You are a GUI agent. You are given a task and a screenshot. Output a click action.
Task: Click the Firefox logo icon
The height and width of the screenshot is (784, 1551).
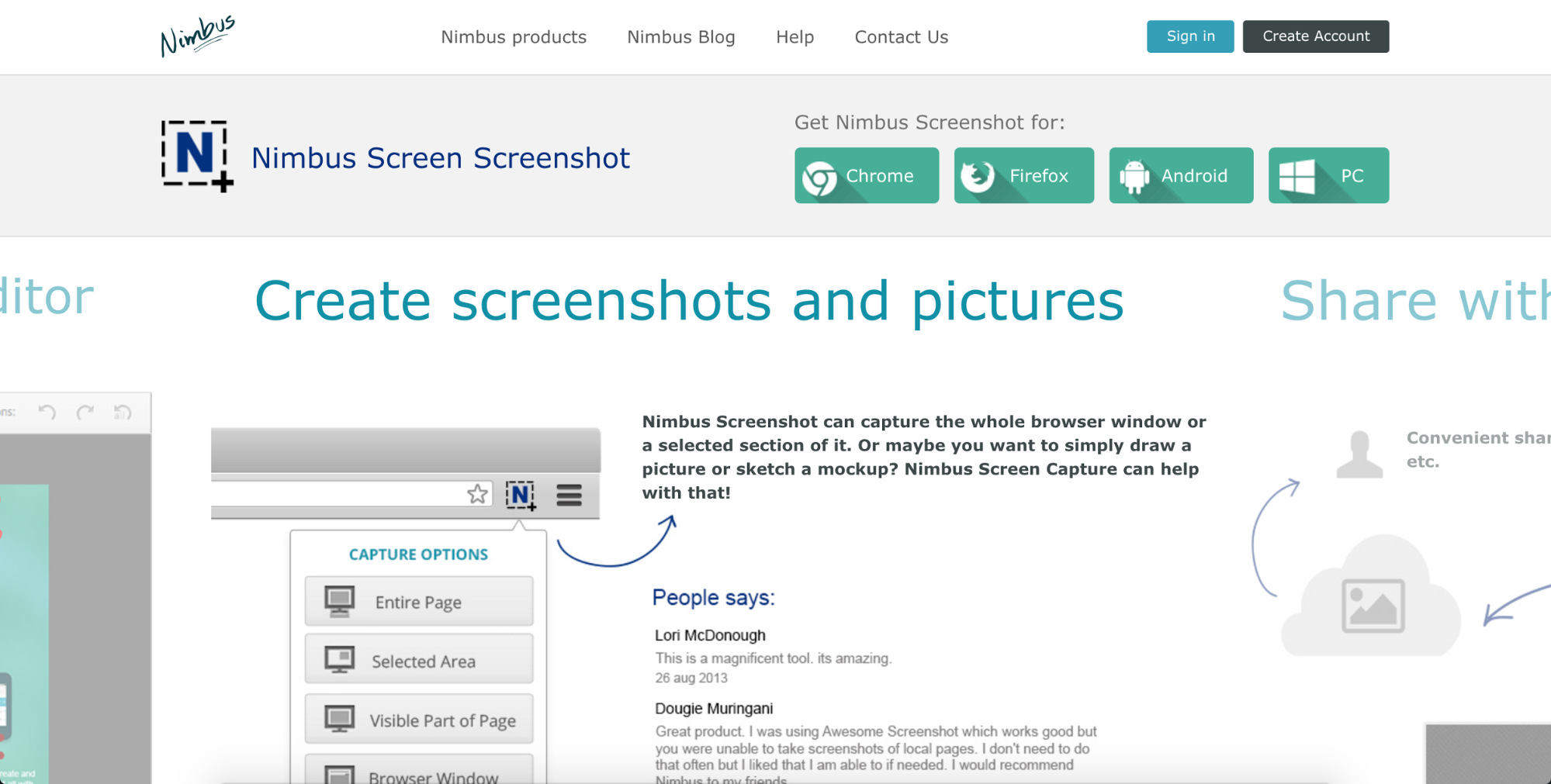point(978,176)
